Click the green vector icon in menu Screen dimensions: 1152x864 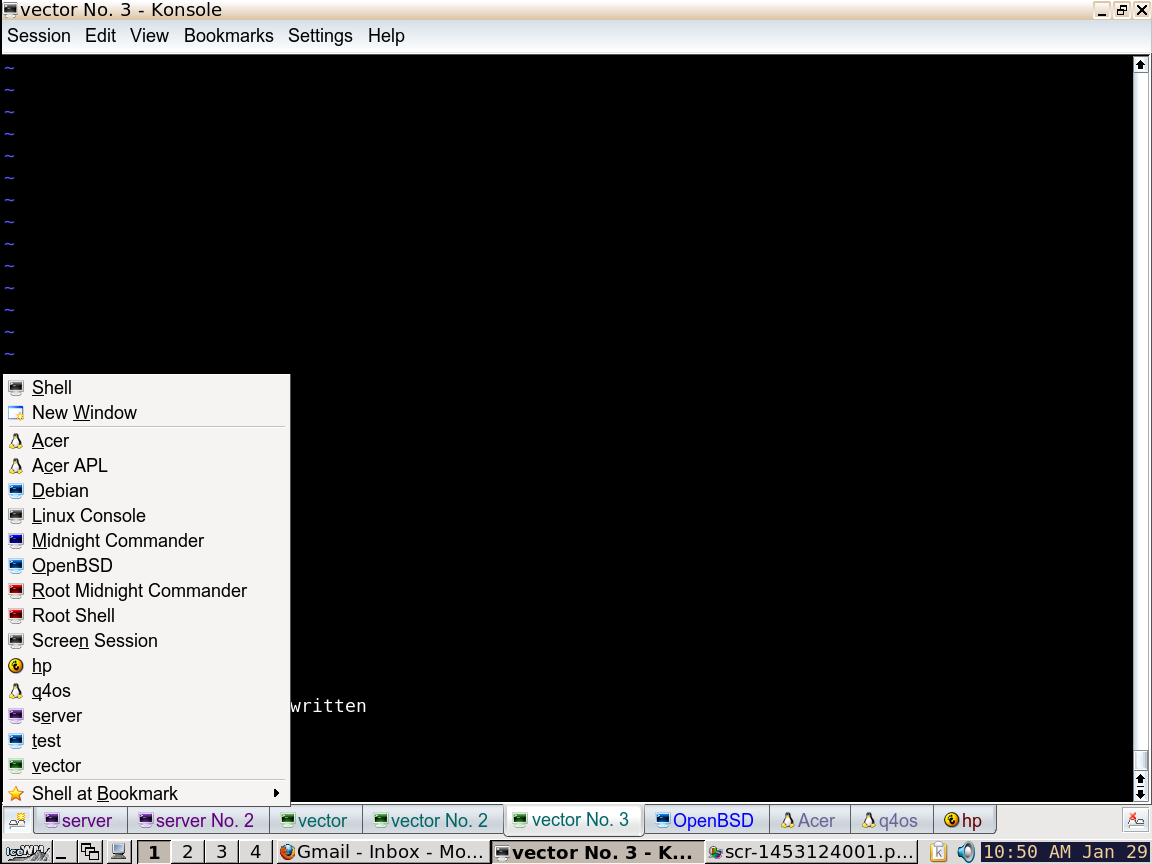click(16, 766)
